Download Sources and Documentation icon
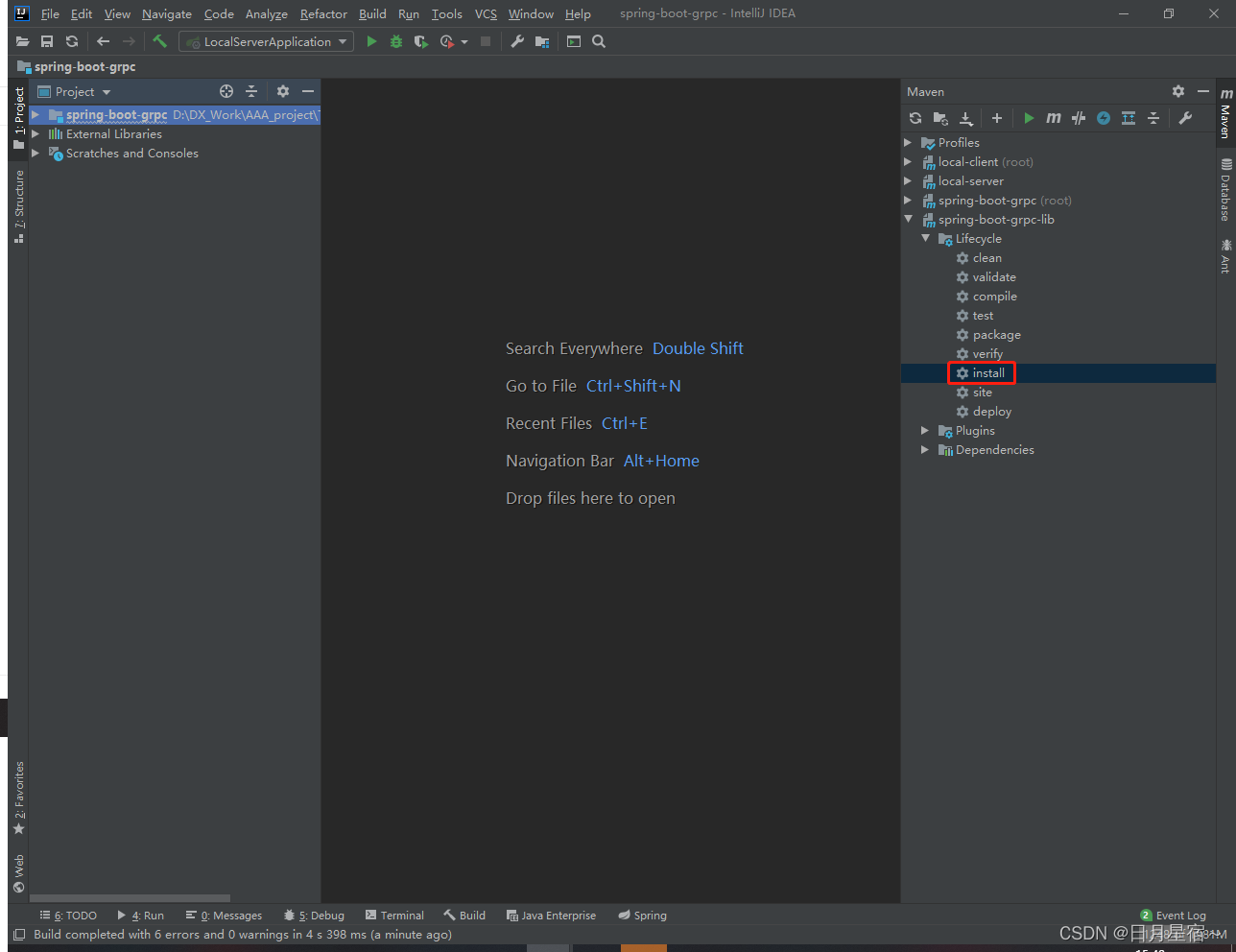Image resolution: width=1236 pixels, height=952 pixels. click(x=966, y=118)
